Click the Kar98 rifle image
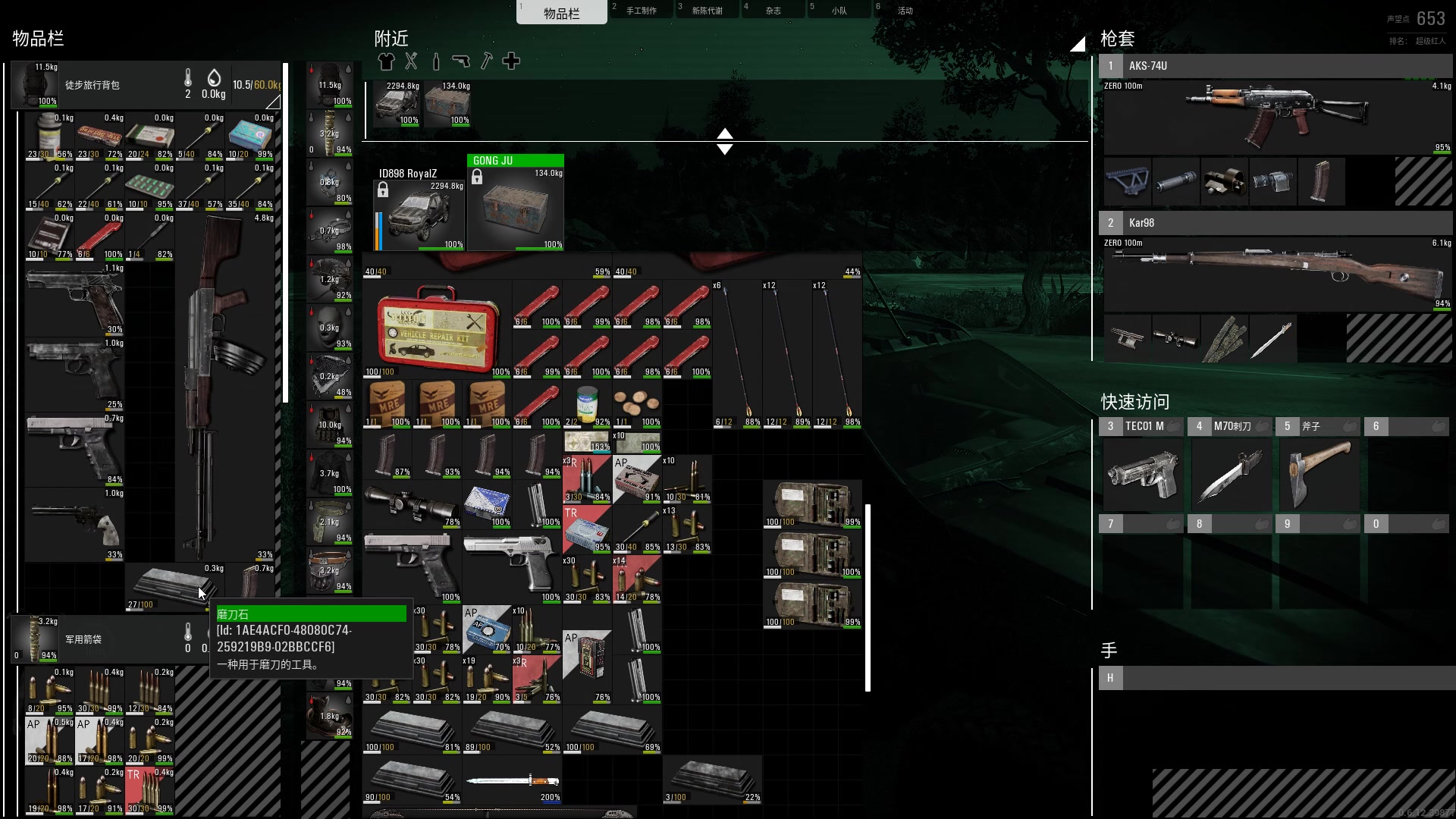 pos(1278,275)
